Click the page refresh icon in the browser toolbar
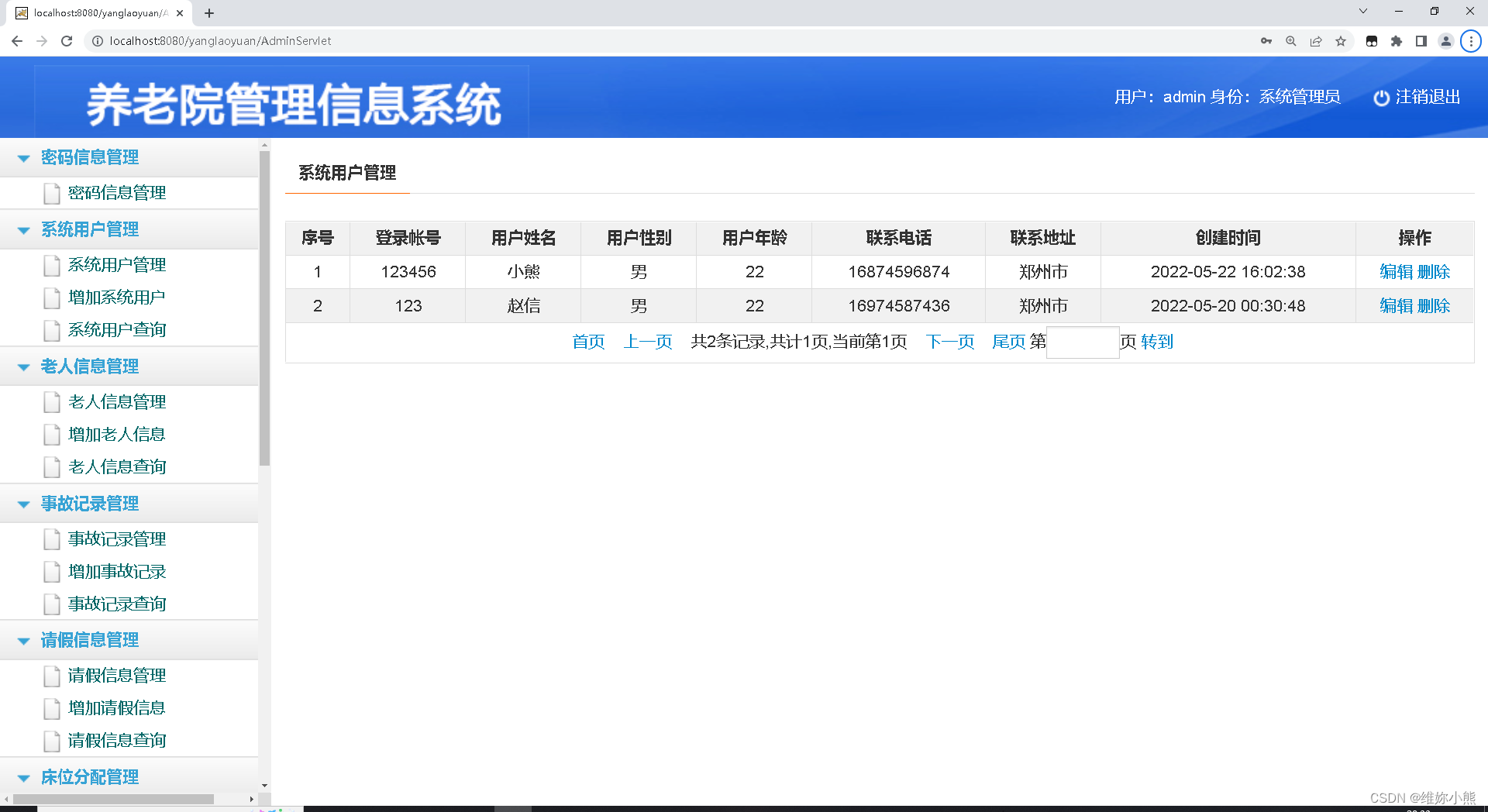Image resolution: width=1488 pixels, height=812 pixels. tap(66, 41)
